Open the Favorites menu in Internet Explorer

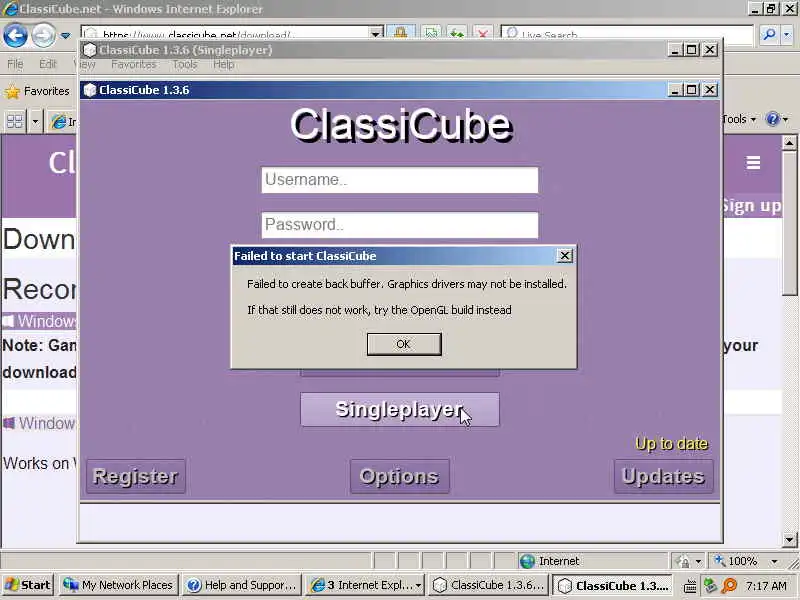click(x=134, y=64)
